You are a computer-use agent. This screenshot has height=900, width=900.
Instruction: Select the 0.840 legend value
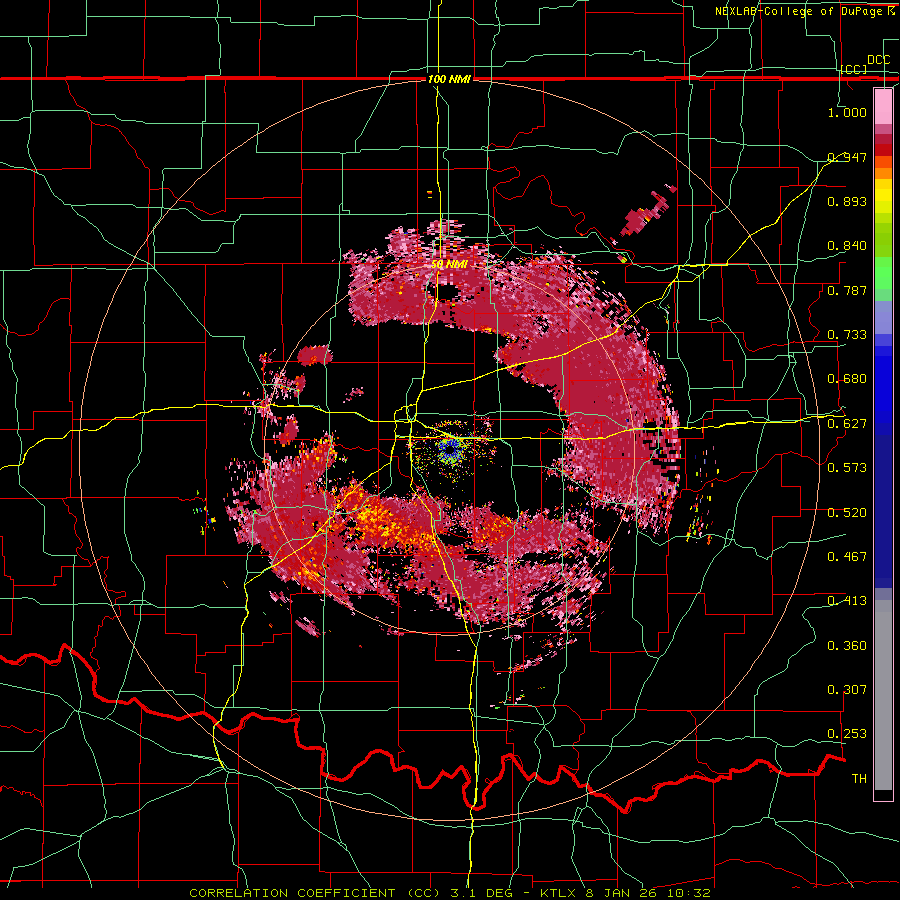click(847, 246)
